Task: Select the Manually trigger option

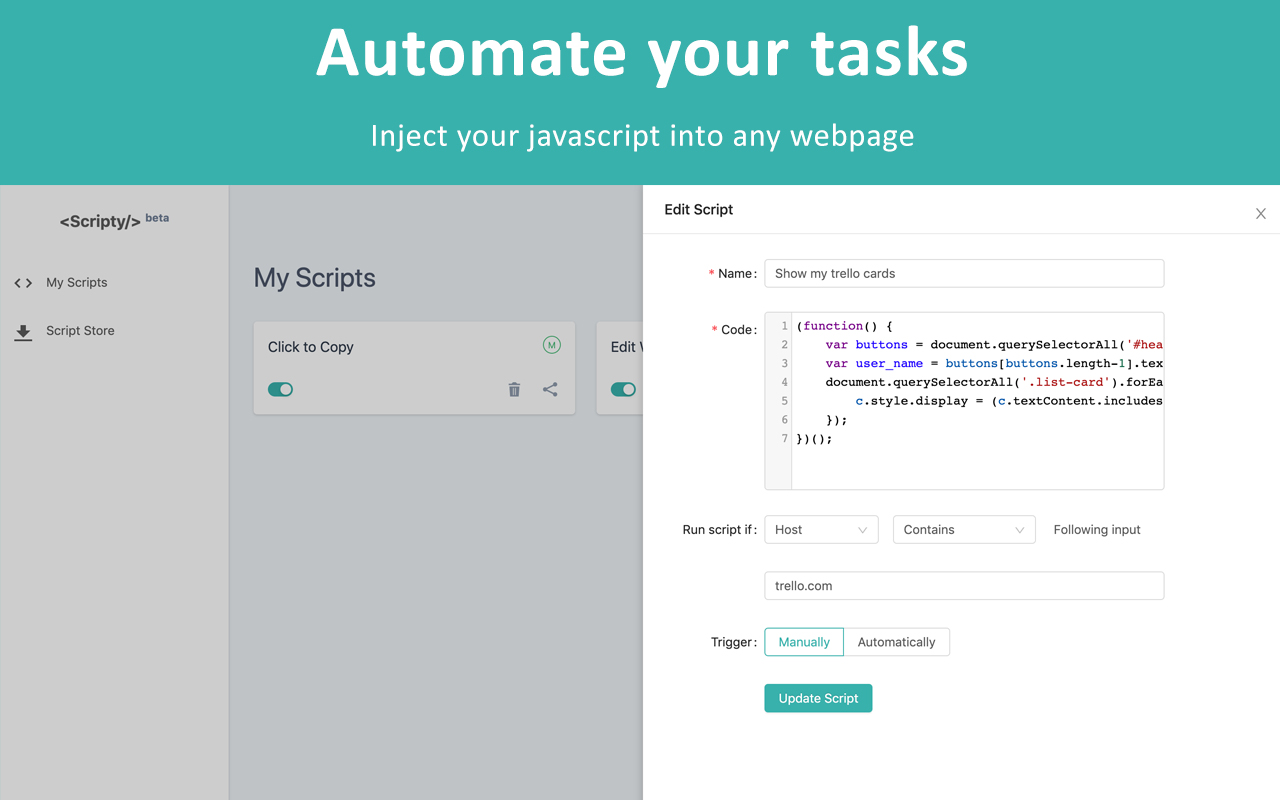Action: [x=803, y=642]
